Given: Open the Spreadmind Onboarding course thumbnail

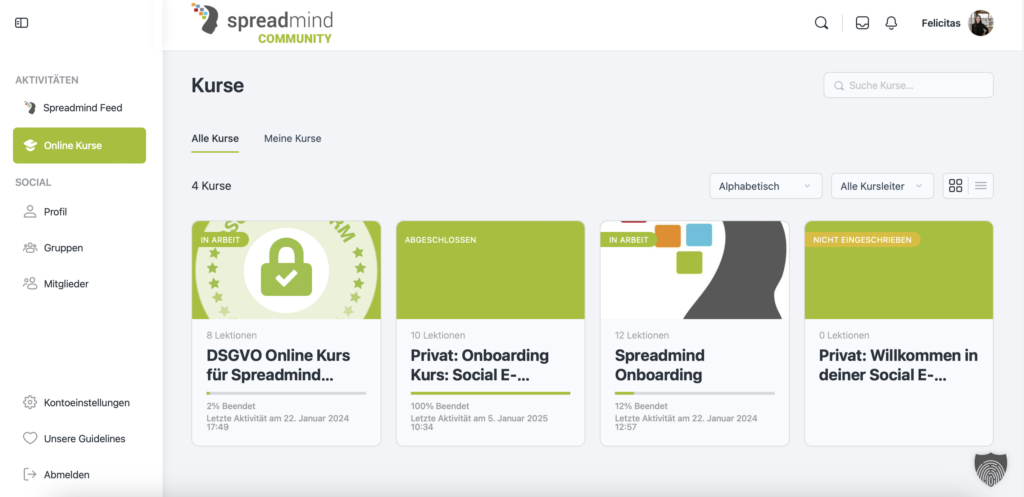Looking at the screenshot, I should click(694, 270).
